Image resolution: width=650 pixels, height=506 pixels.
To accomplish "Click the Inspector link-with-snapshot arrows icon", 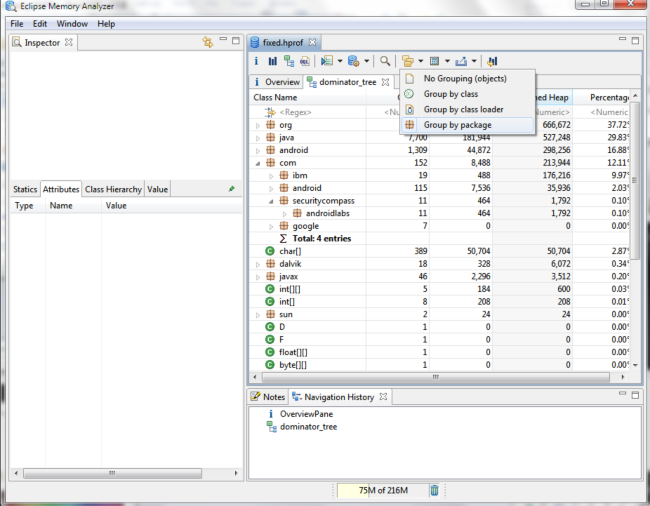I will pos(208,42).
